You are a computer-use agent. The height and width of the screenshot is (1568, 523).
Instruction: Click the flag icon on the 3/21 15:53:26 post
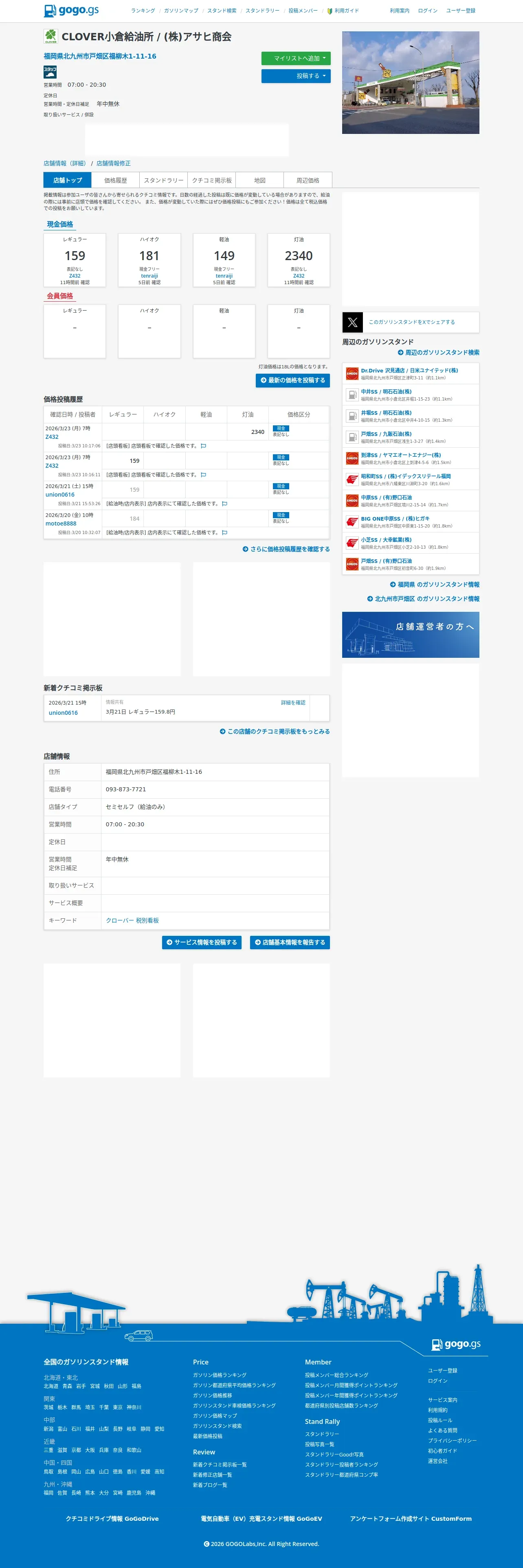tap(225, 504)
